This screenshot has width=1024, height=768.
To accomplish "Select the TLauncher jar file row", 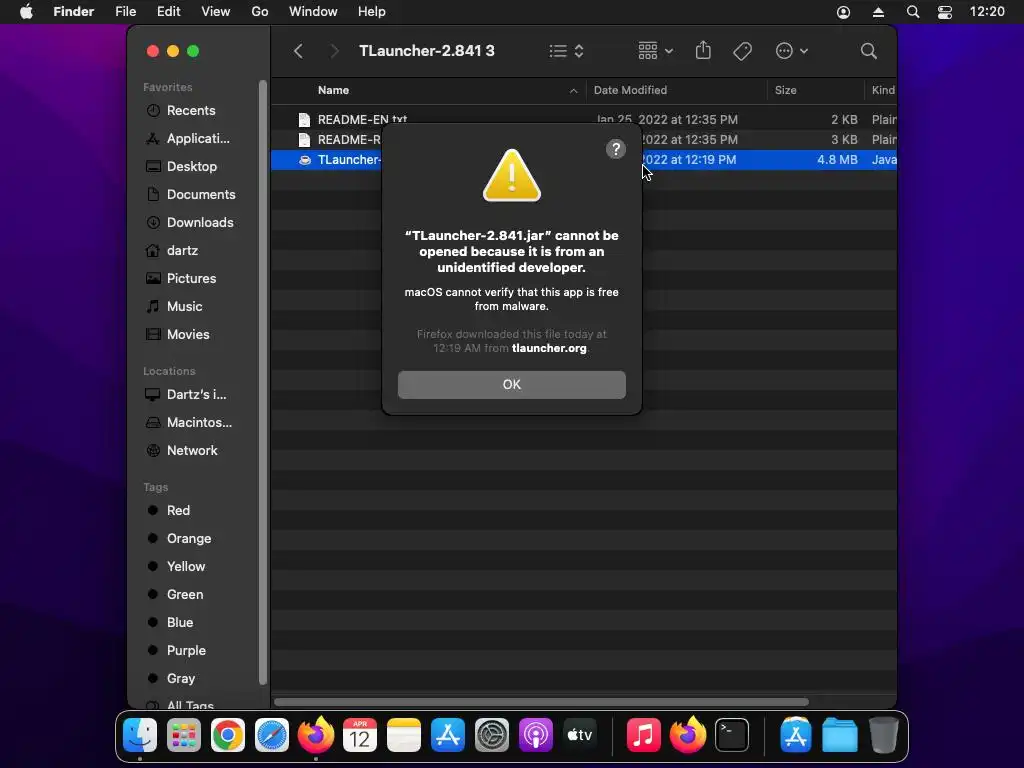I will click(583, 160).
